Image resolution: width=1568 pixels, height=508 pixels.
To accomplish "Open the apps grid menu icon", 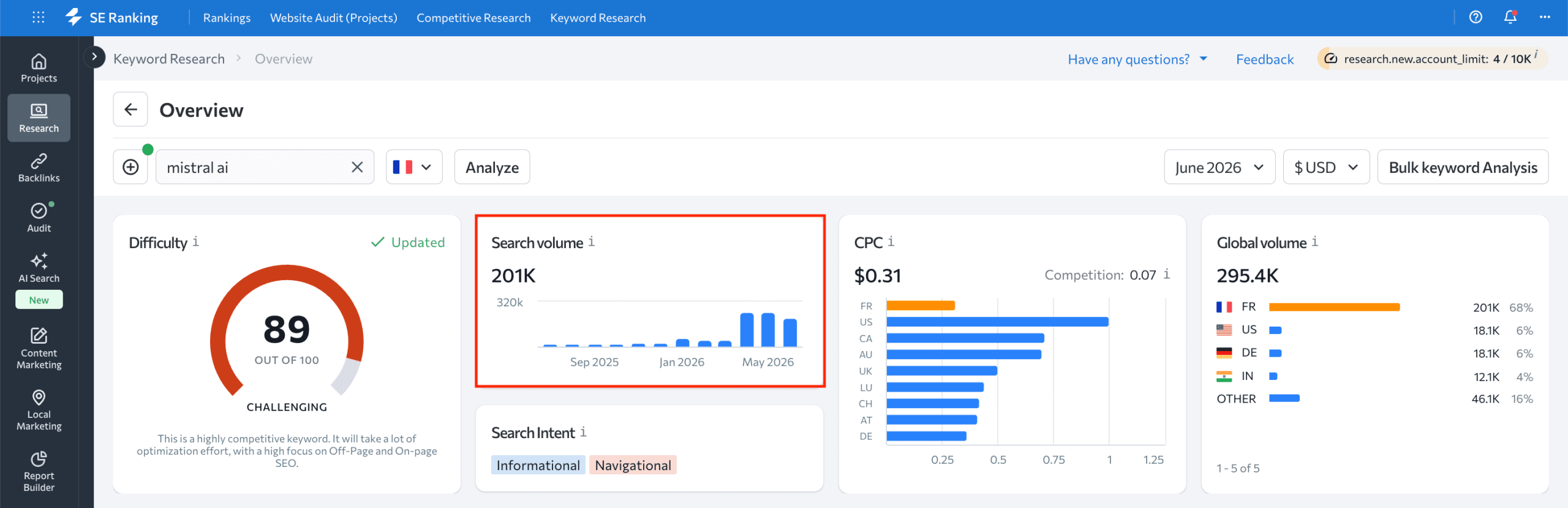I will coord(39,17).
